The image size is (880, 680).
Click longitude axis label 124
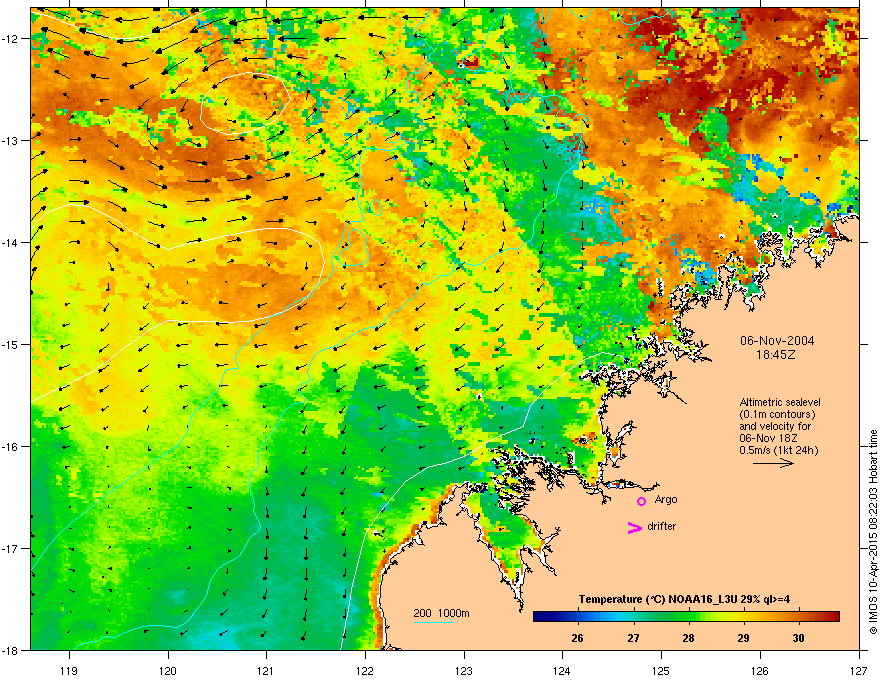562,670
